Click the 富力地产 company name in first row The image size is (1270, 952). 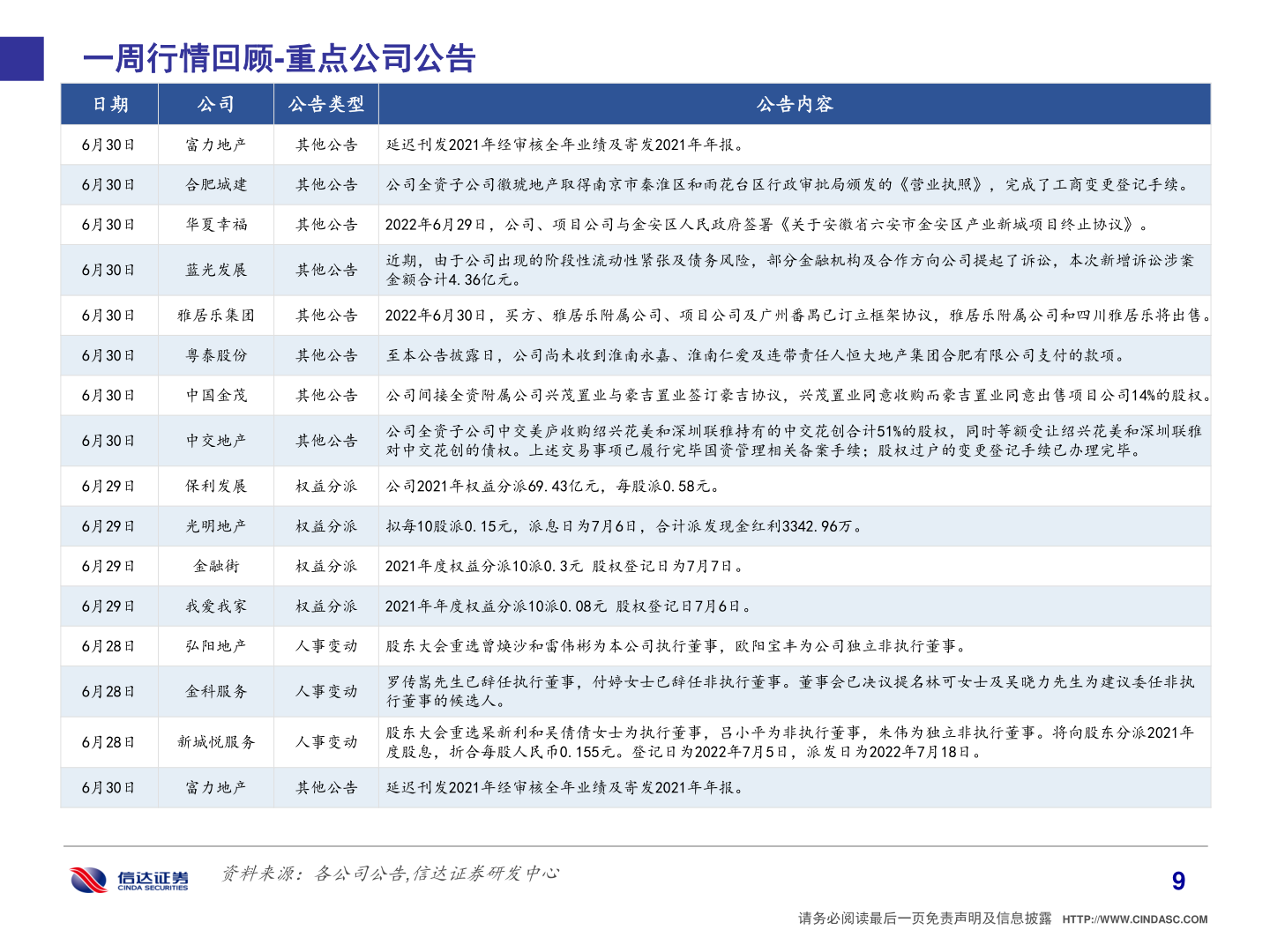216,145
